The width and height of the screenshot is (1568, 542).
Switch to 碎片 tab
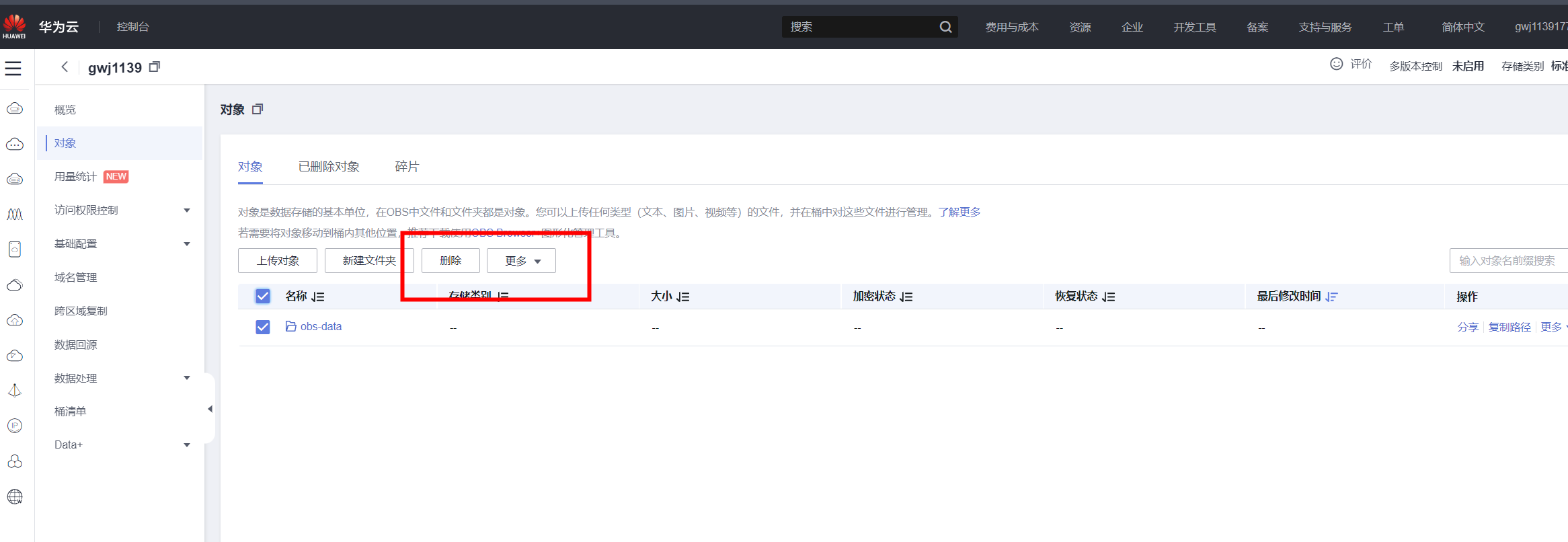pyautogui.click(x=407, y=167)
